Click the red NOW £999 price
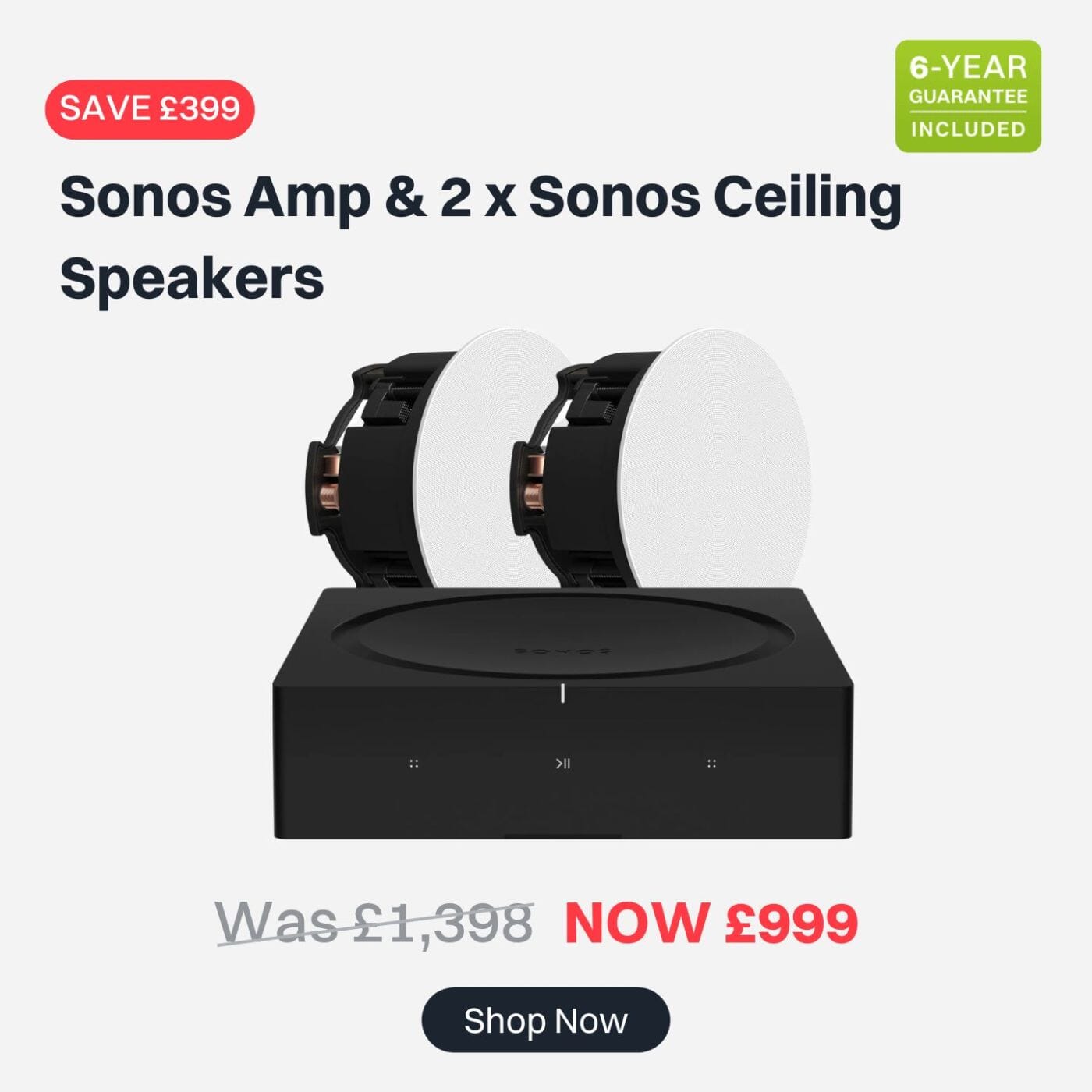This screenshot has width=1092, height=1092. [x=711, y=924]
